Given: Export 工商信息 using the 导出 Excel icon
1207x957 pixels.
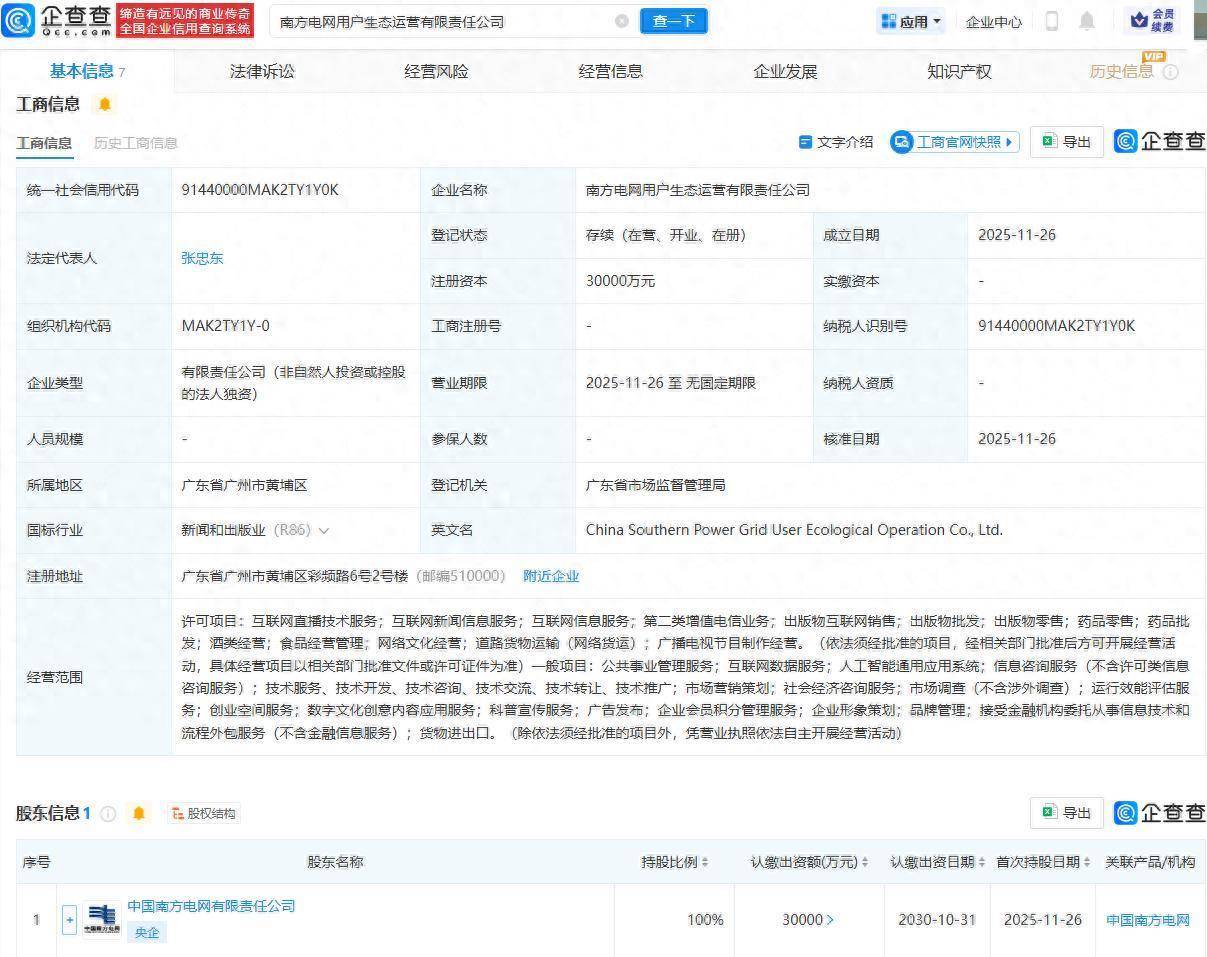Looking at the screenshot, I should tap(1066, 141).
